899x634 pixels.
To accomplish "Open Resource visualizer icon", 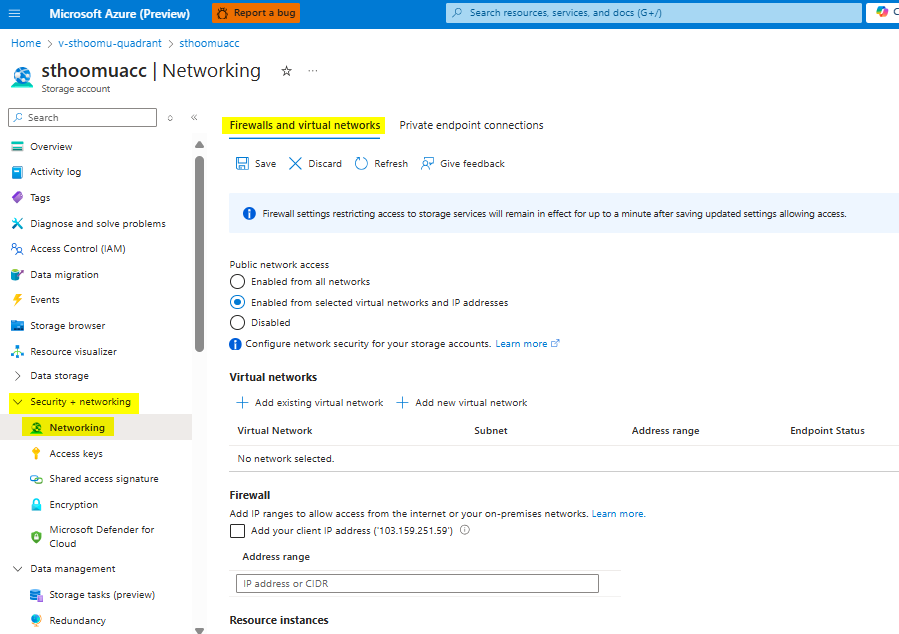I will pyautogui.click(x=17, y=351).
